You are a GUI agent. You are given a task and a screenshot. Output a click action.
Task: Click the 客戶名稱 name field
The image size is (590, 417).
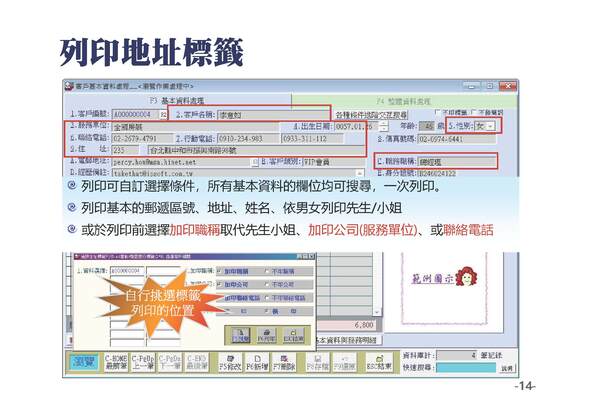point(274,115)
